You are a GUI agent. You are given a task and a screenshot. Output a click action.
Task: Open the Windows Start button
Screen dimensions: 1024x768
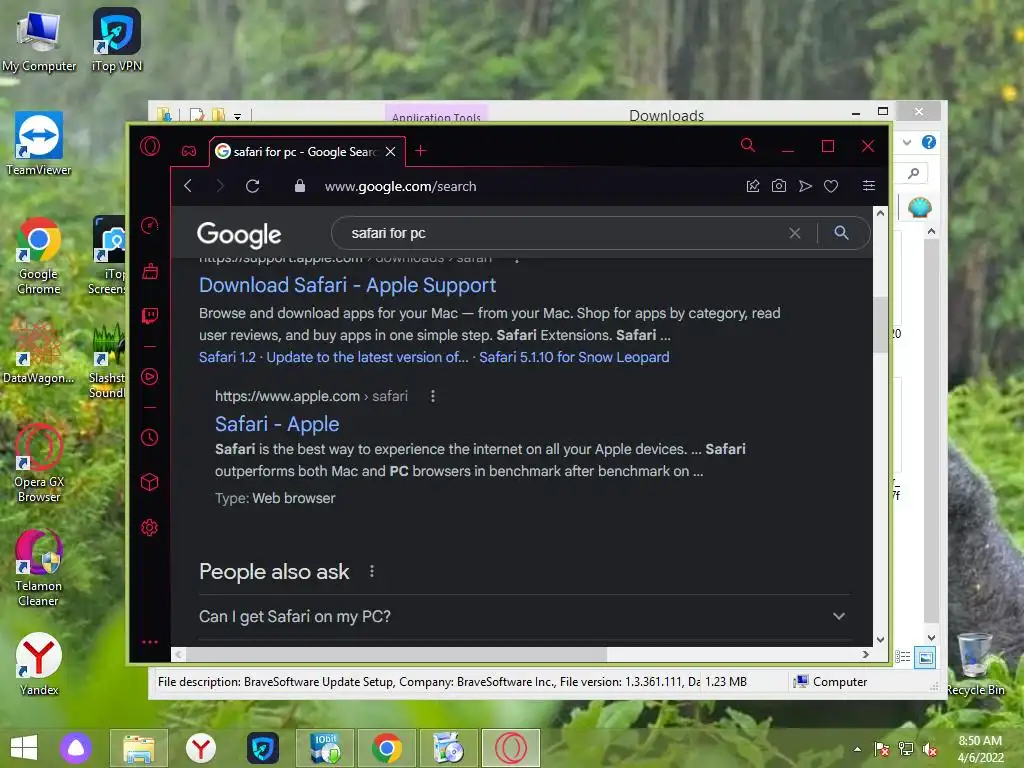[x=24, y=748]
